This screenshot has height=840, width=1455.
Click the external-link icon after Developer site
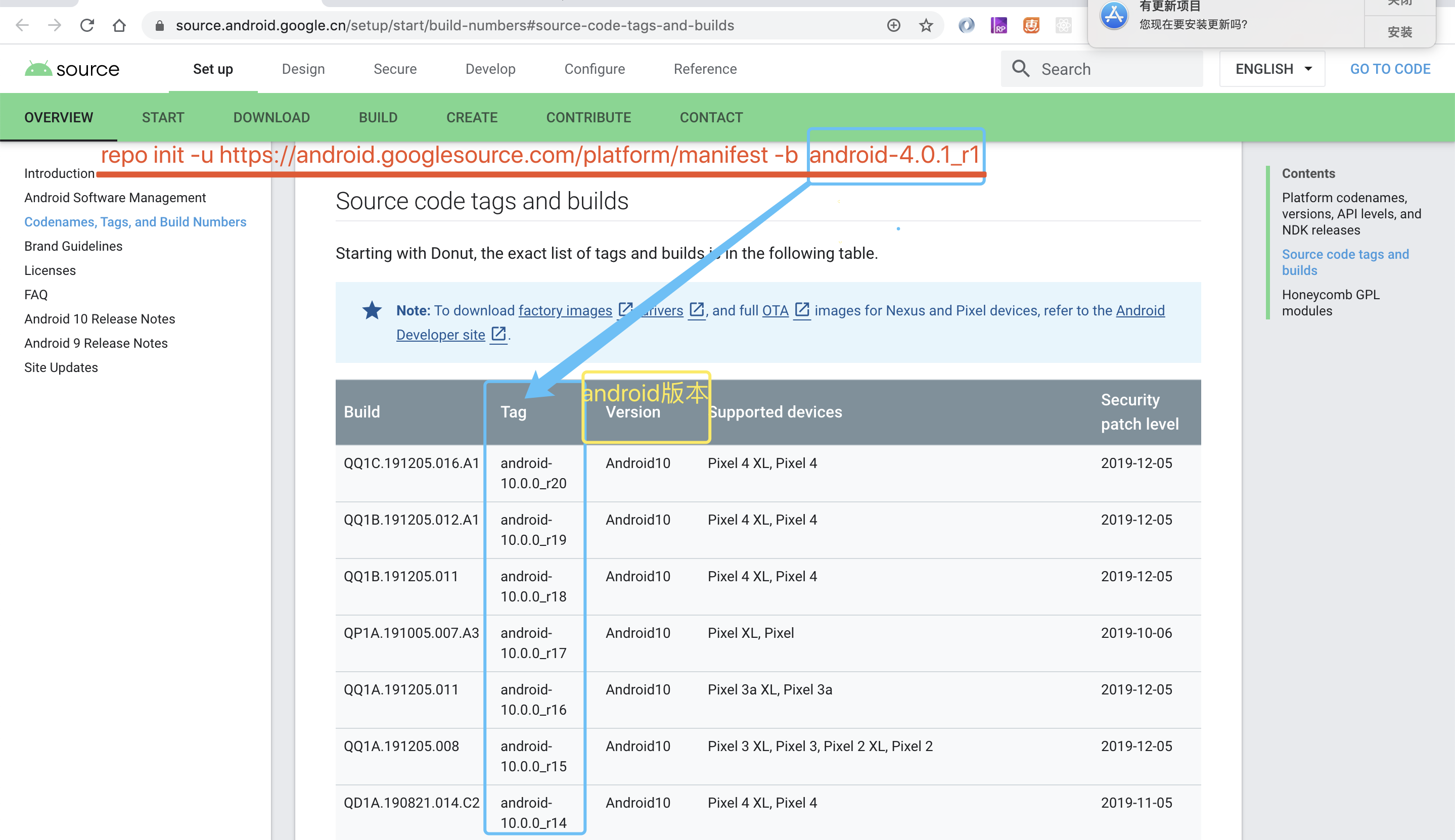point(498,334)
